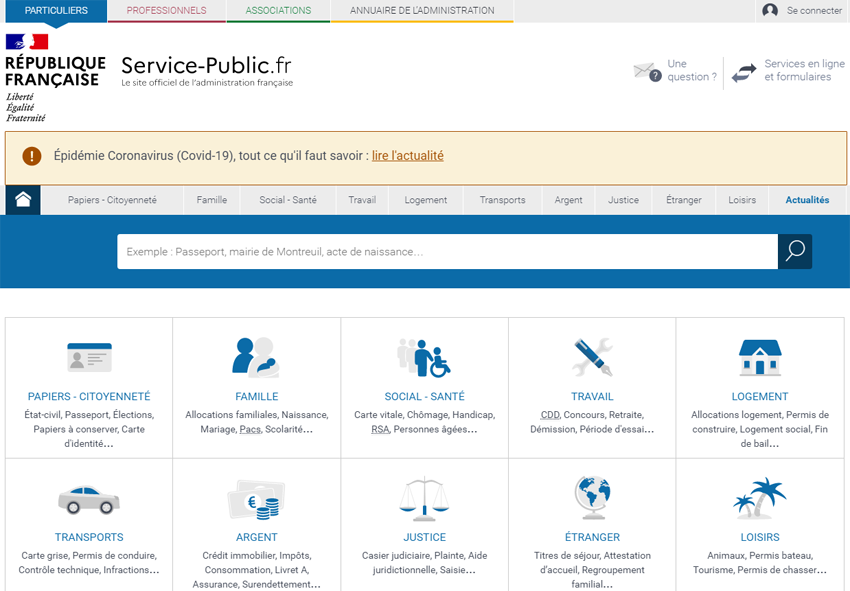The height and width of the screenshot is (591, 850).
Task: Open the LOISIRS card heading
Action: click(x=759, y=537)
